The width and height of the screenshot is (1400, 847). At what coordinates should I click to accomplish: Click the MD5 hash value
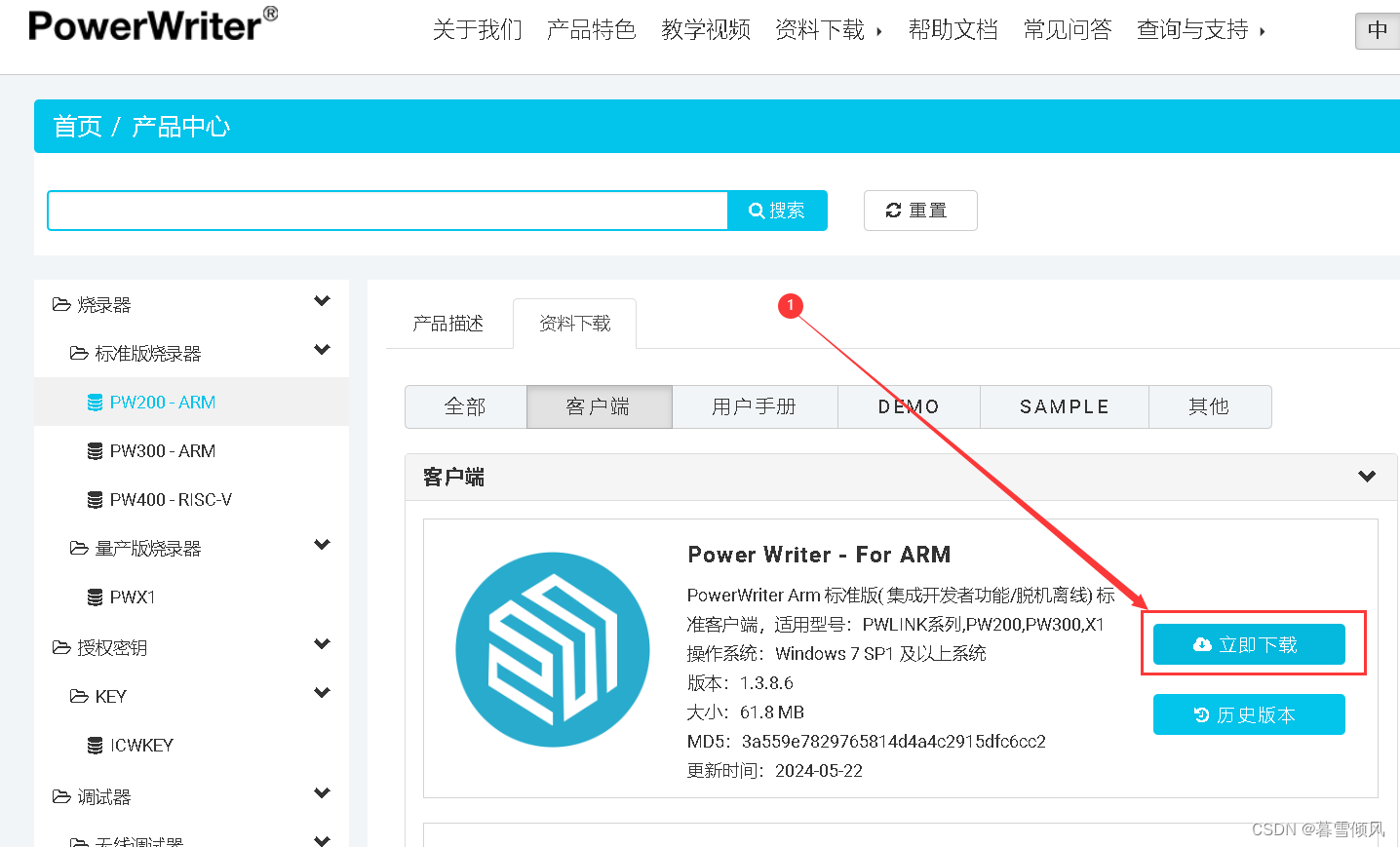pos(893,742)
